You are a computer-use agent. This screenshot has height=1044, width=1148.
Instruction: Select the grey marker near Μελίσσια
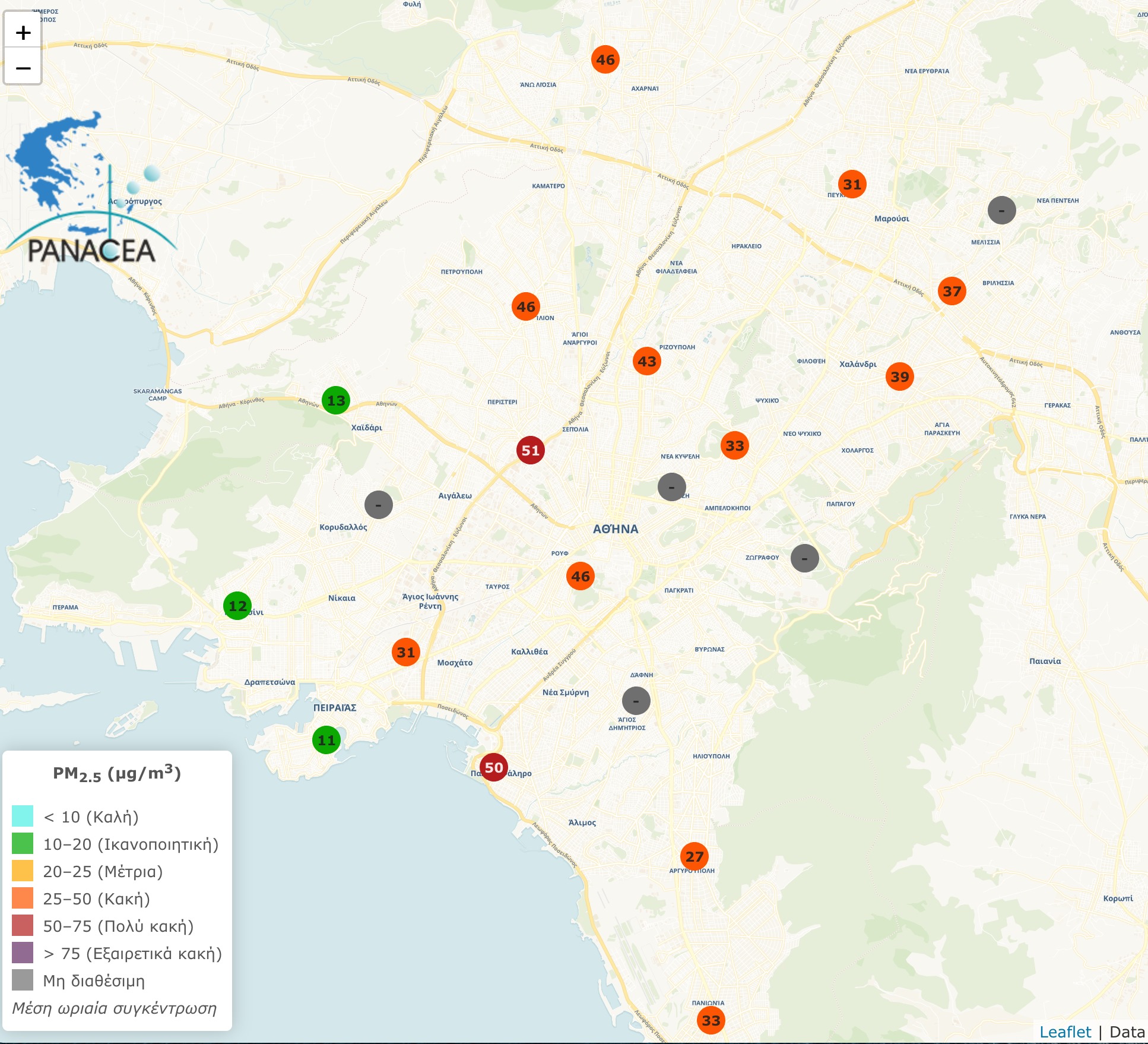[x=1001, y=210]
